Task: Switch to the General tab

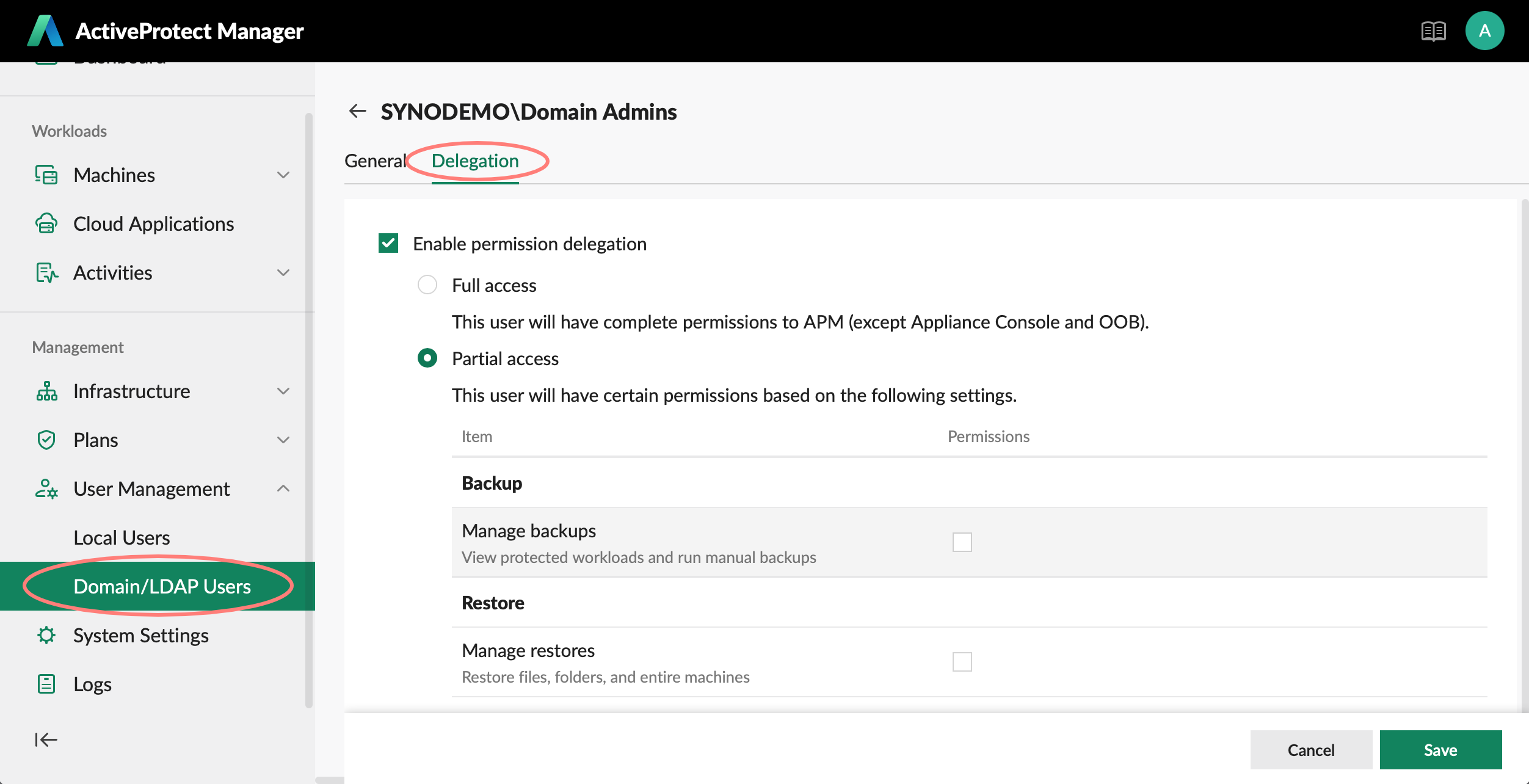Action: coord(375,161)
